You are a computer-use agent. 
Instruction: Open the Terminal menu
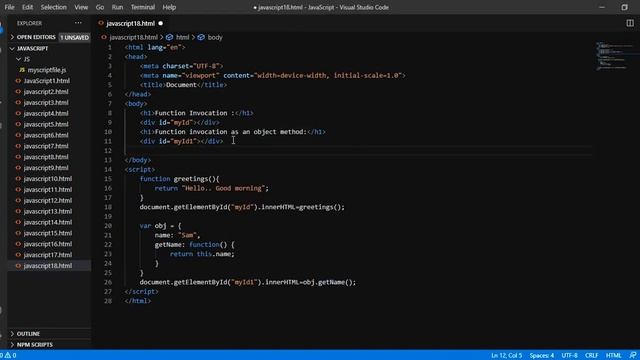coord(142,7)
